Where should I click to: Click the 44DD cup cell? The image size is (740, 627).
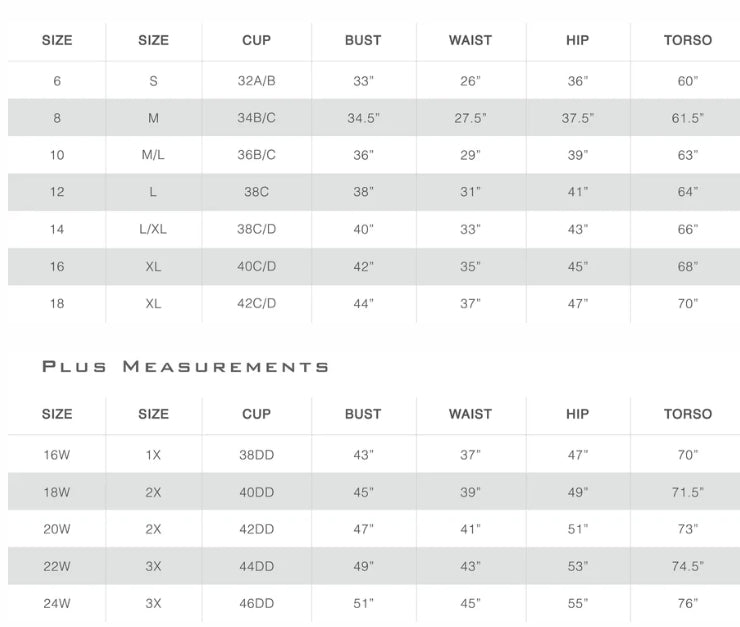[256, 566]
